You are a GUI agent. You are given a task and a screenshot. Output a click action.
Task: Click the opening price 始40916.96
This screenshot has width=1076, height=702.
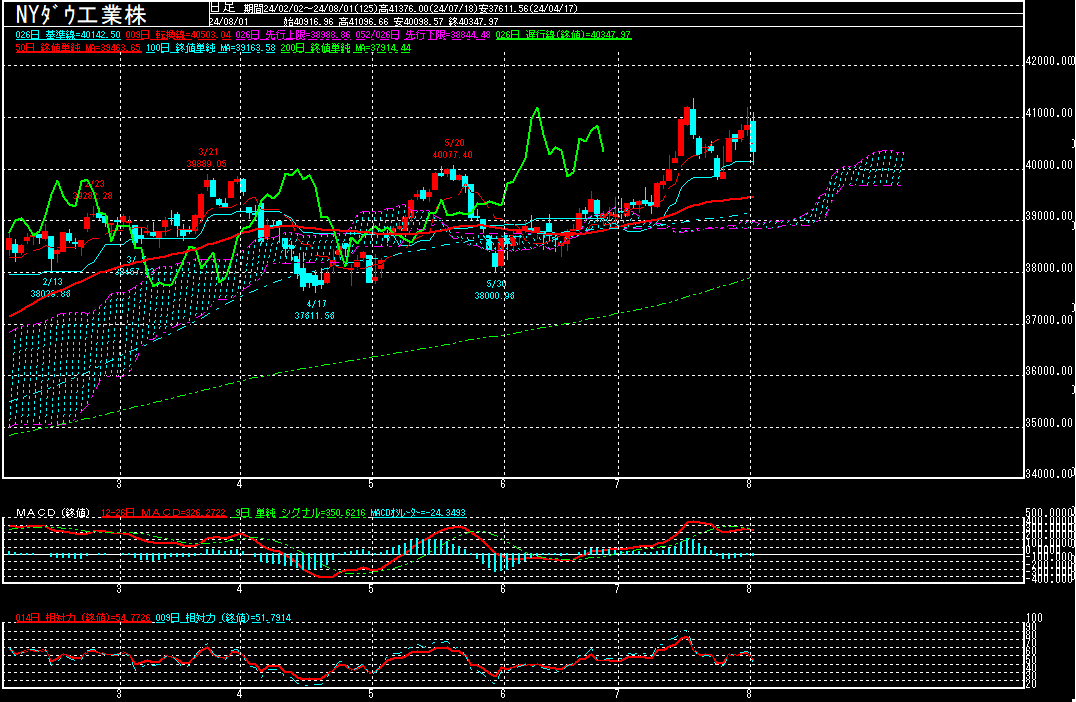[309, 21]
